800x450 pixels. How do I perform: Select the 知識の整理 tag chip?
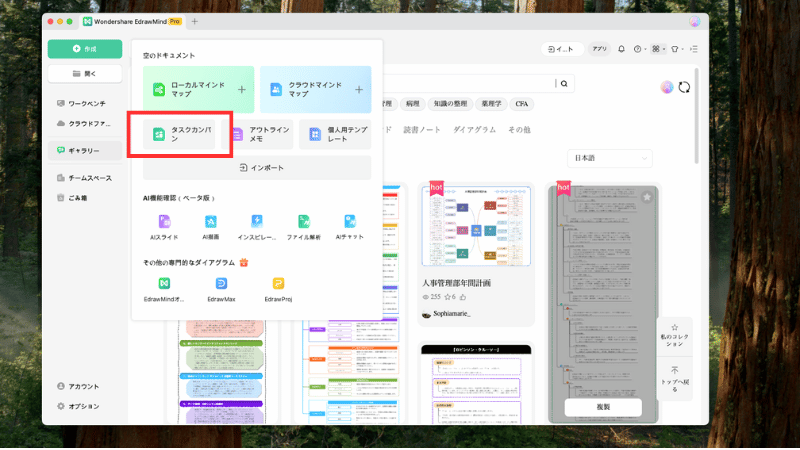pyautogui.click(x=450, y=104)
